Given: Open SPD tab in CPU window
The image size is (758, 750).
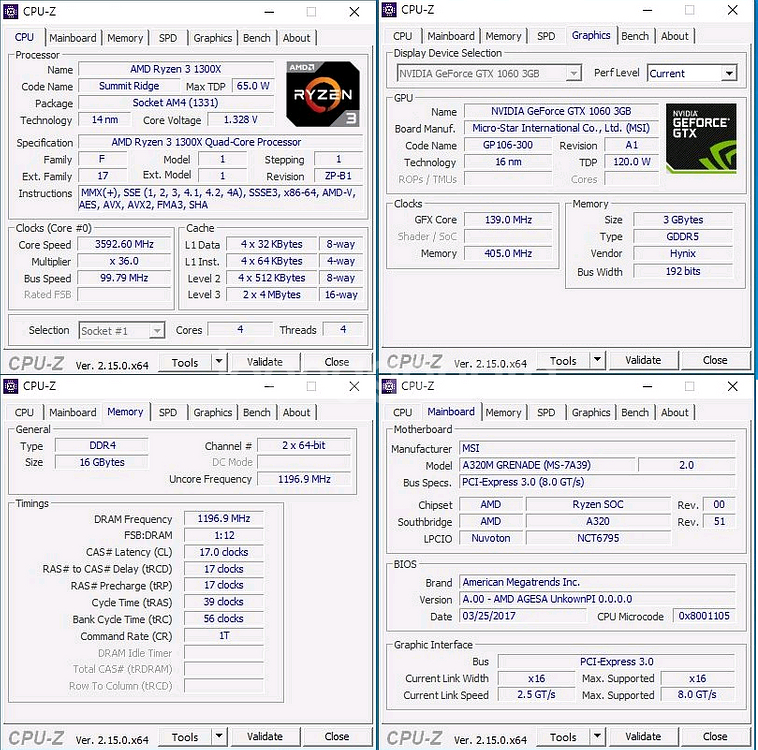Looking at the screenshot, I should [x=168, y=38].
